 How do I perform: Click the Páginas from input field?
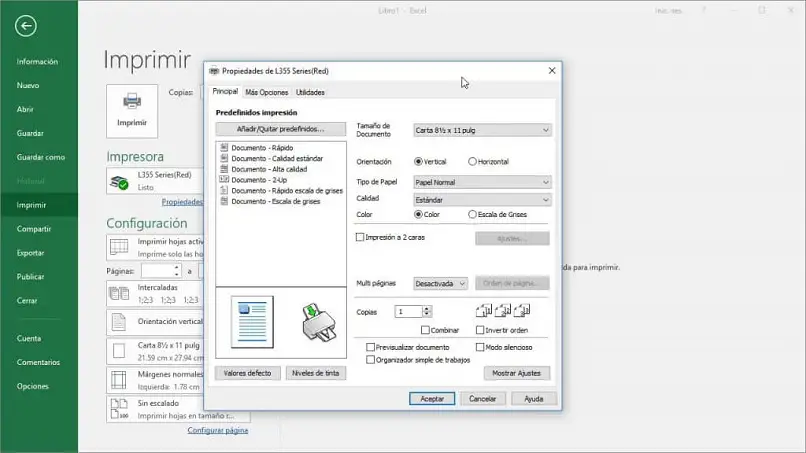157,270
